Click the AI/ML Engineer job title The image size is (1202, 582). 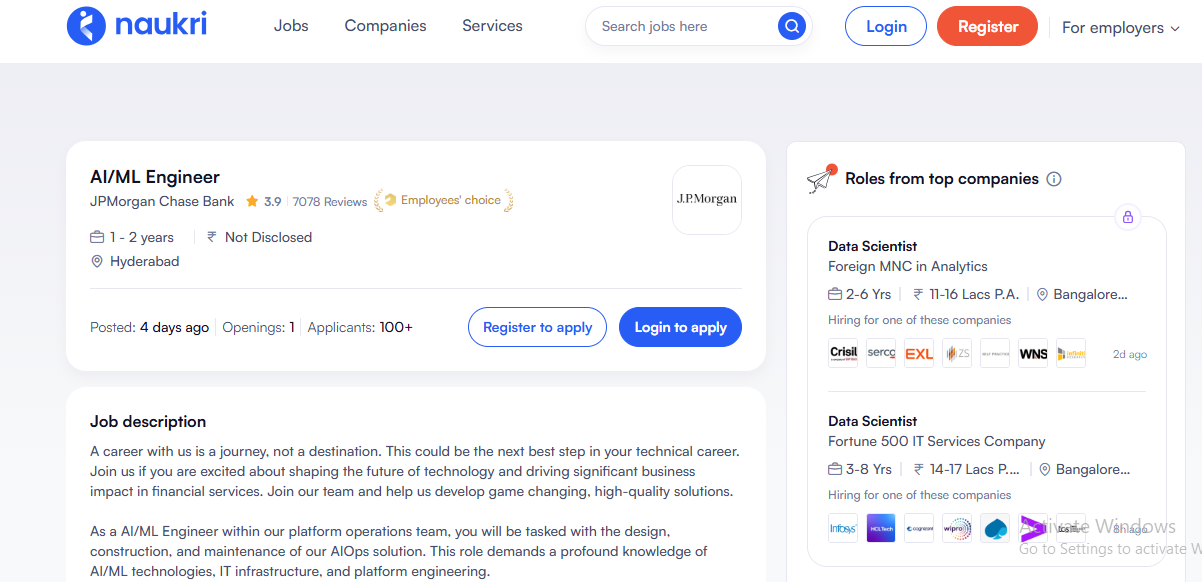155,177
